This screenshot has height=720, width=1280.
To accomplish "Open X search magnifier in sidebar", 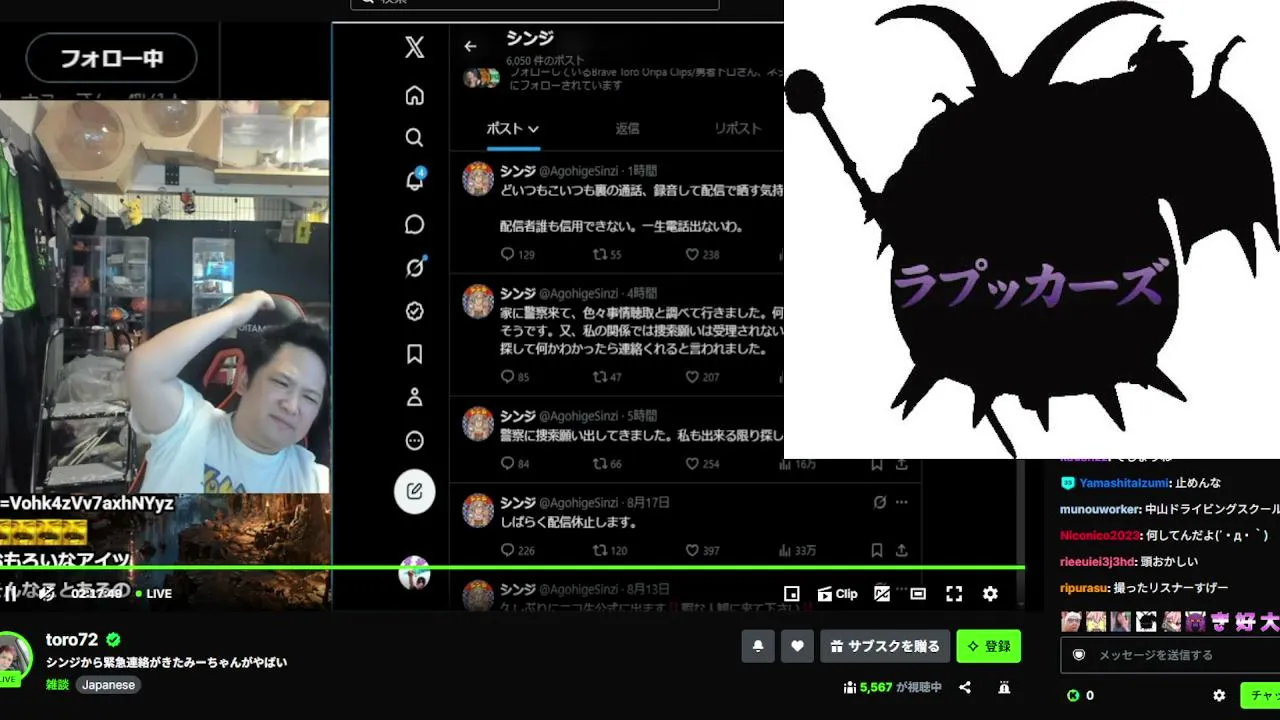I will (414, 137).
